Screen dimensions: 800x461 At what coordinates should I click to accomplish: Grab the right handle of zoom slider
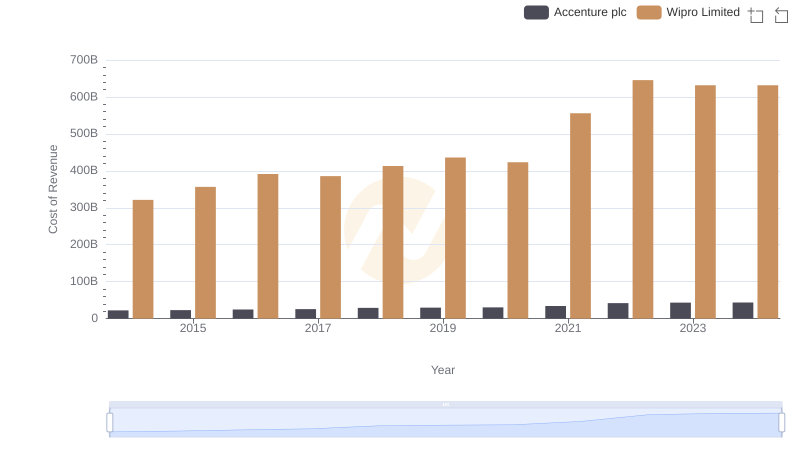(781, 423)
